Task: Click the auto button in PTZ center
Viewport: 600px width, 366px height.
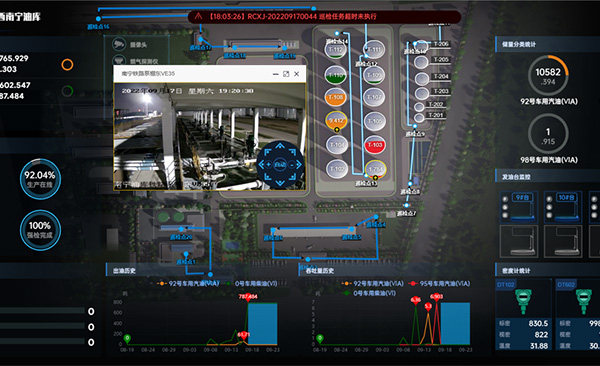Action: coord(280,165)
